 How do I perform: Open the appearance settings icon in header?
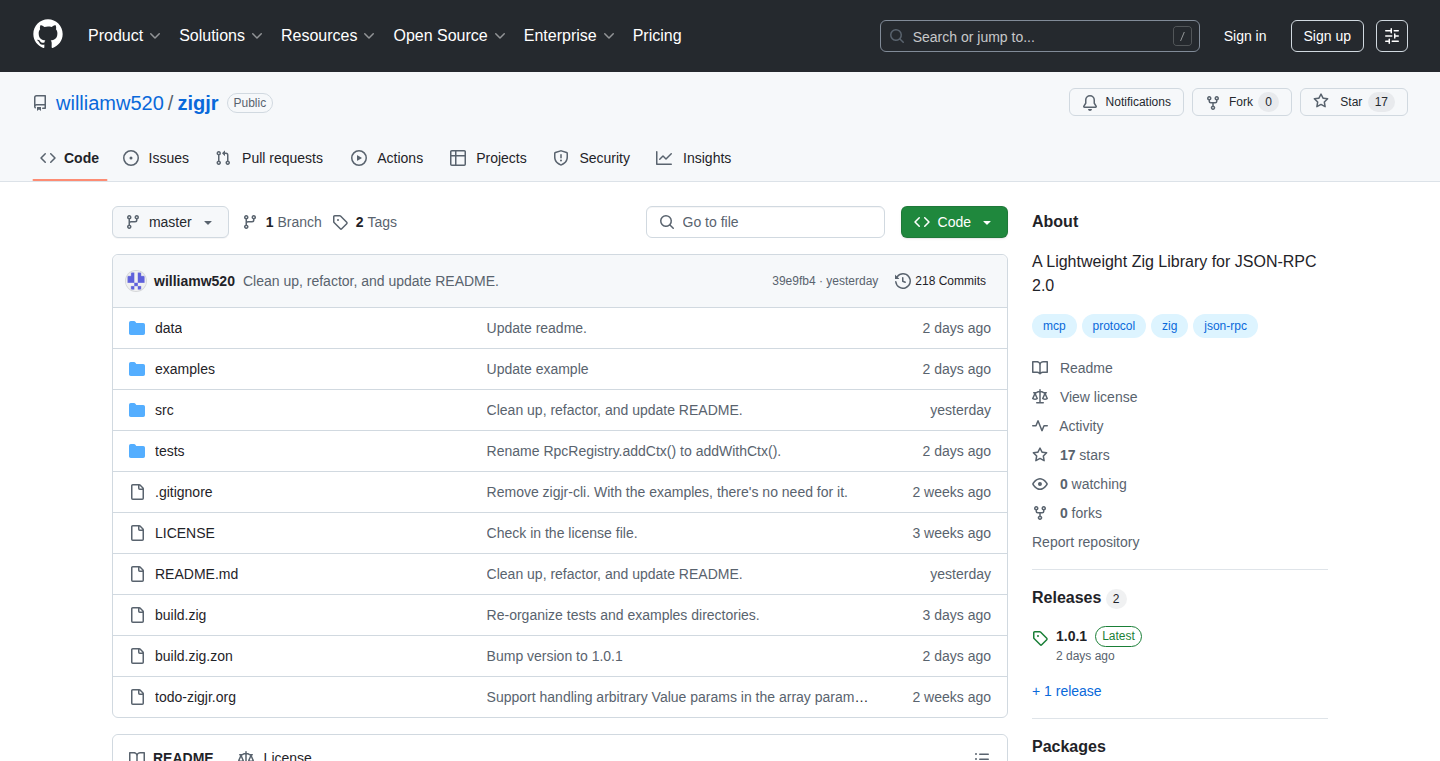coord(1392,36)
